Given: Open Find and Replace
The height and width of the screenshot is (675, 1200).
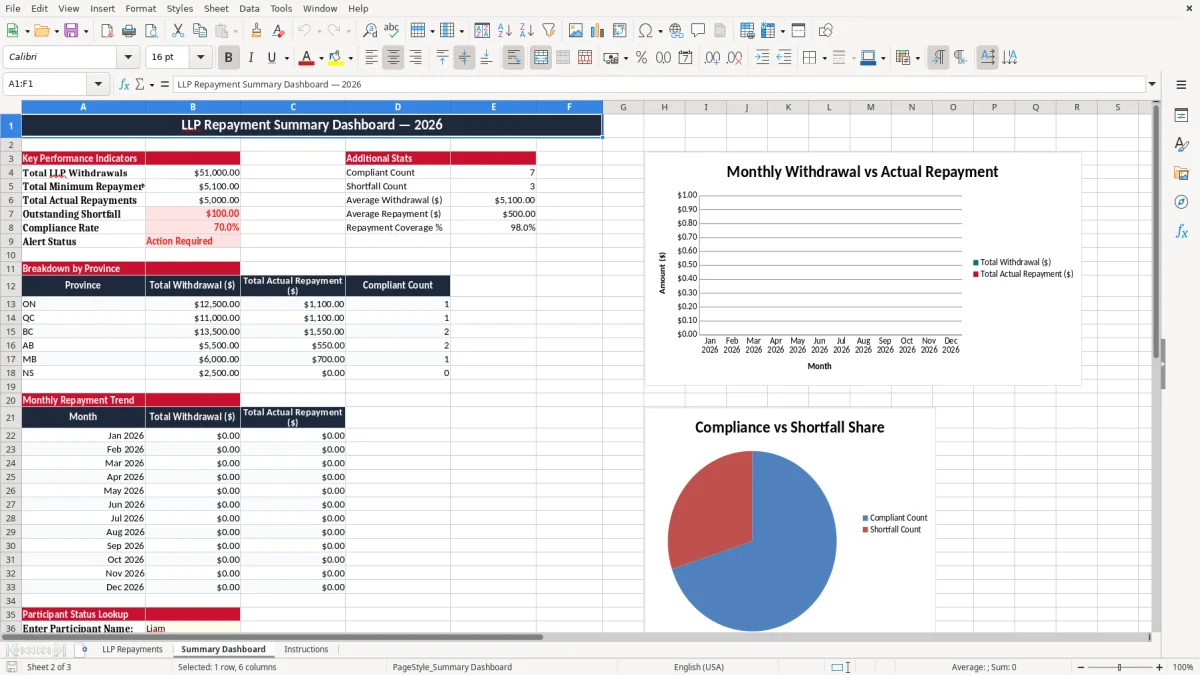Looking at the screenshot, I should click(370, 31).
